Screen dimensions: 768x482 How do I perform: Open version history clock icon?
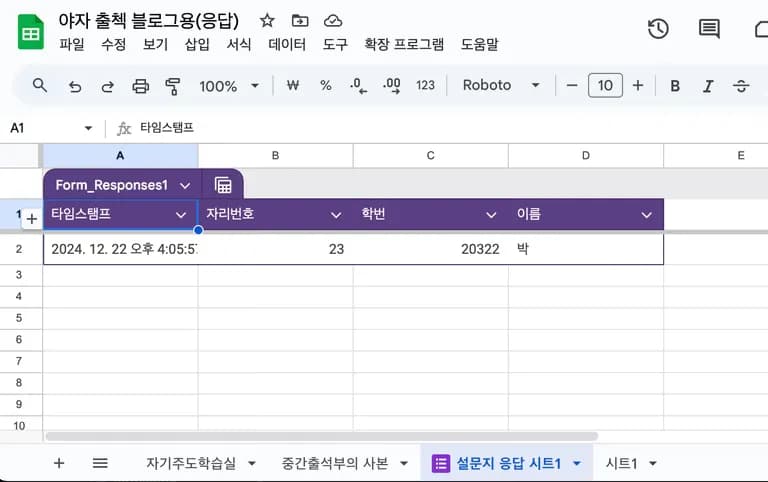coord(658,29)
